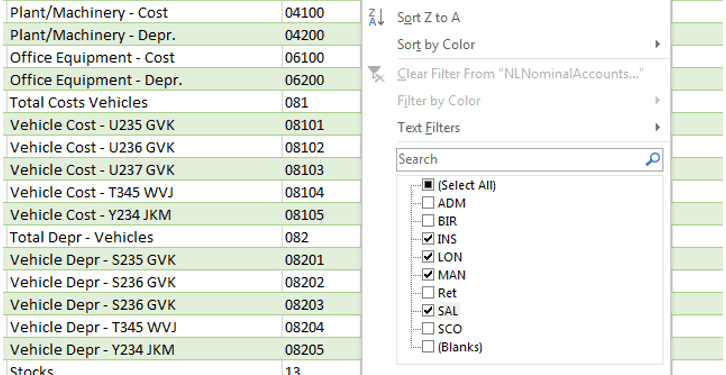The image size is (726, 375).
Task: Select account code cell 082
Action: [321, 237]
